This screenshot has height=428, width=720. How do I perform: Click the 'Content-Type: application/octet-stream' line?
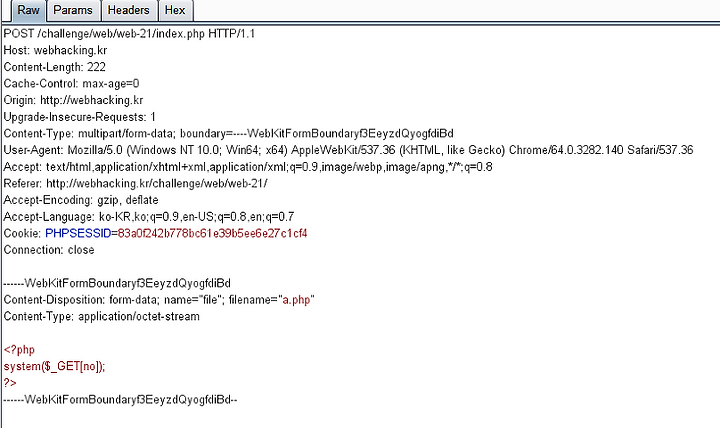pos(101,316)
